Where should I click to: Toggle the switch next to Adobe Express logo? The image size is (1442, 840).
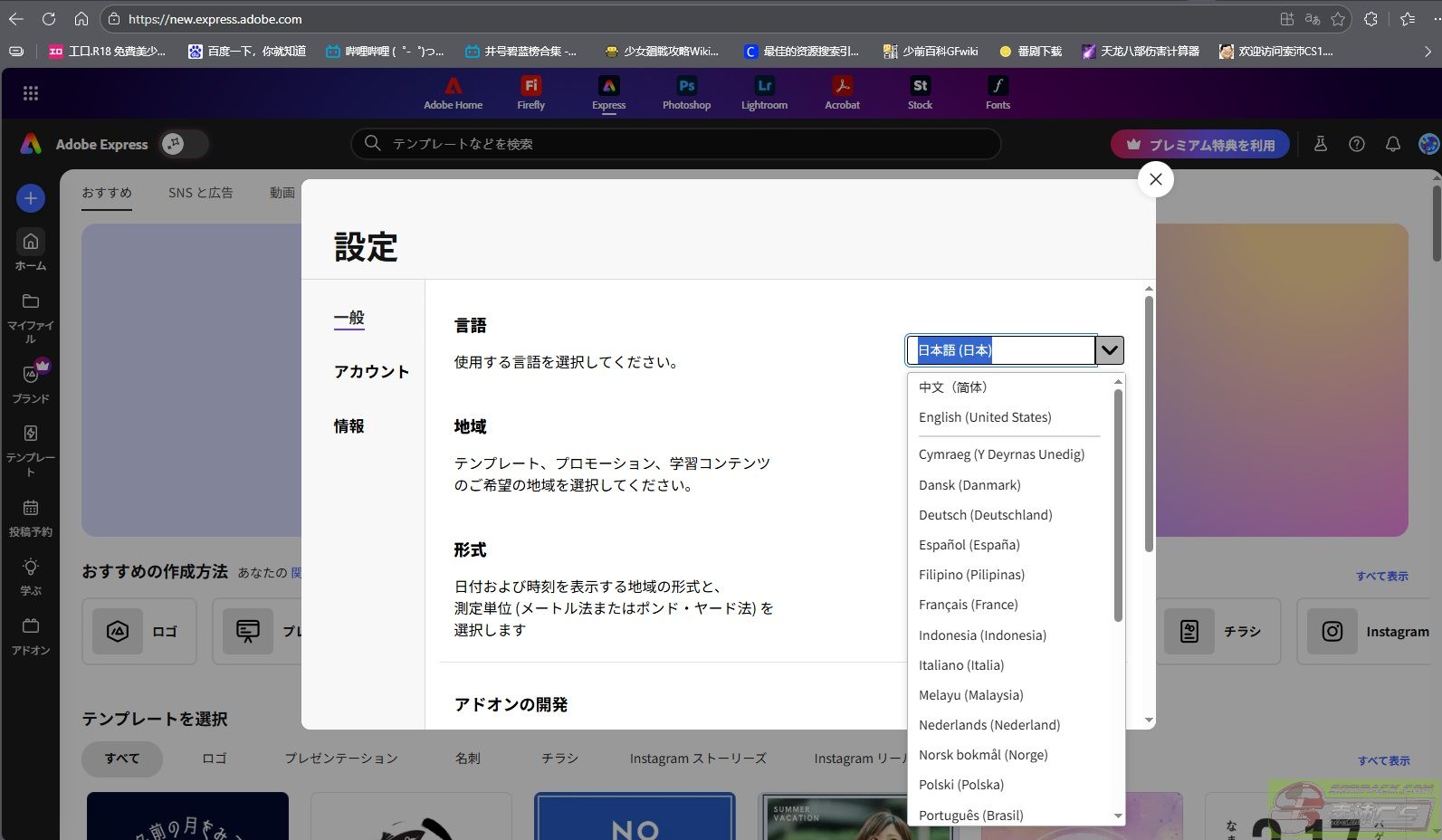(182, 144)
